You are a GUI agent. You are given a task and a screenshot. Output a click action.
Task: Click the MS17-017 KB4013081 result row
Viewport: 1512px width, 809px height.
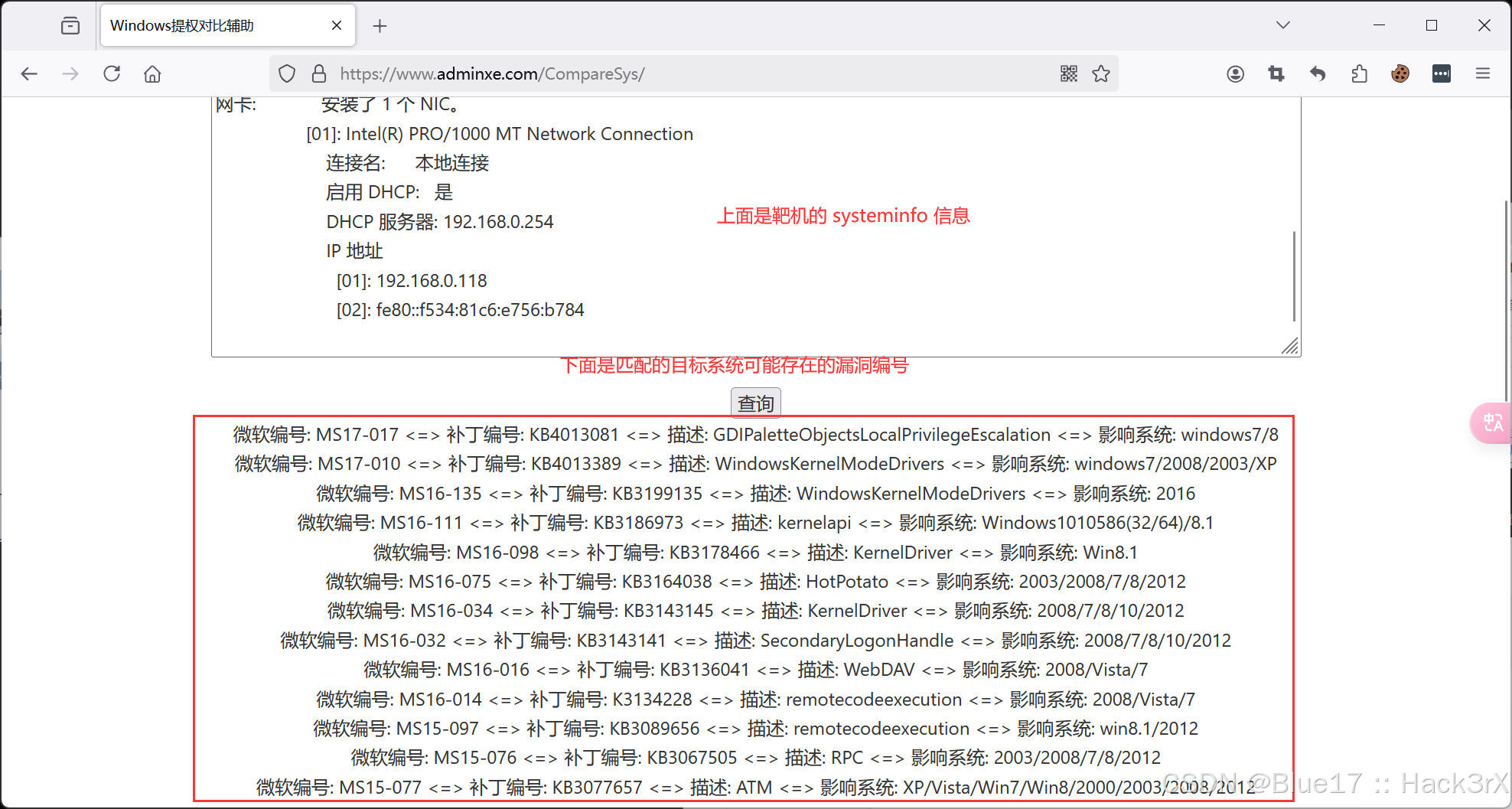coord(756,435)
